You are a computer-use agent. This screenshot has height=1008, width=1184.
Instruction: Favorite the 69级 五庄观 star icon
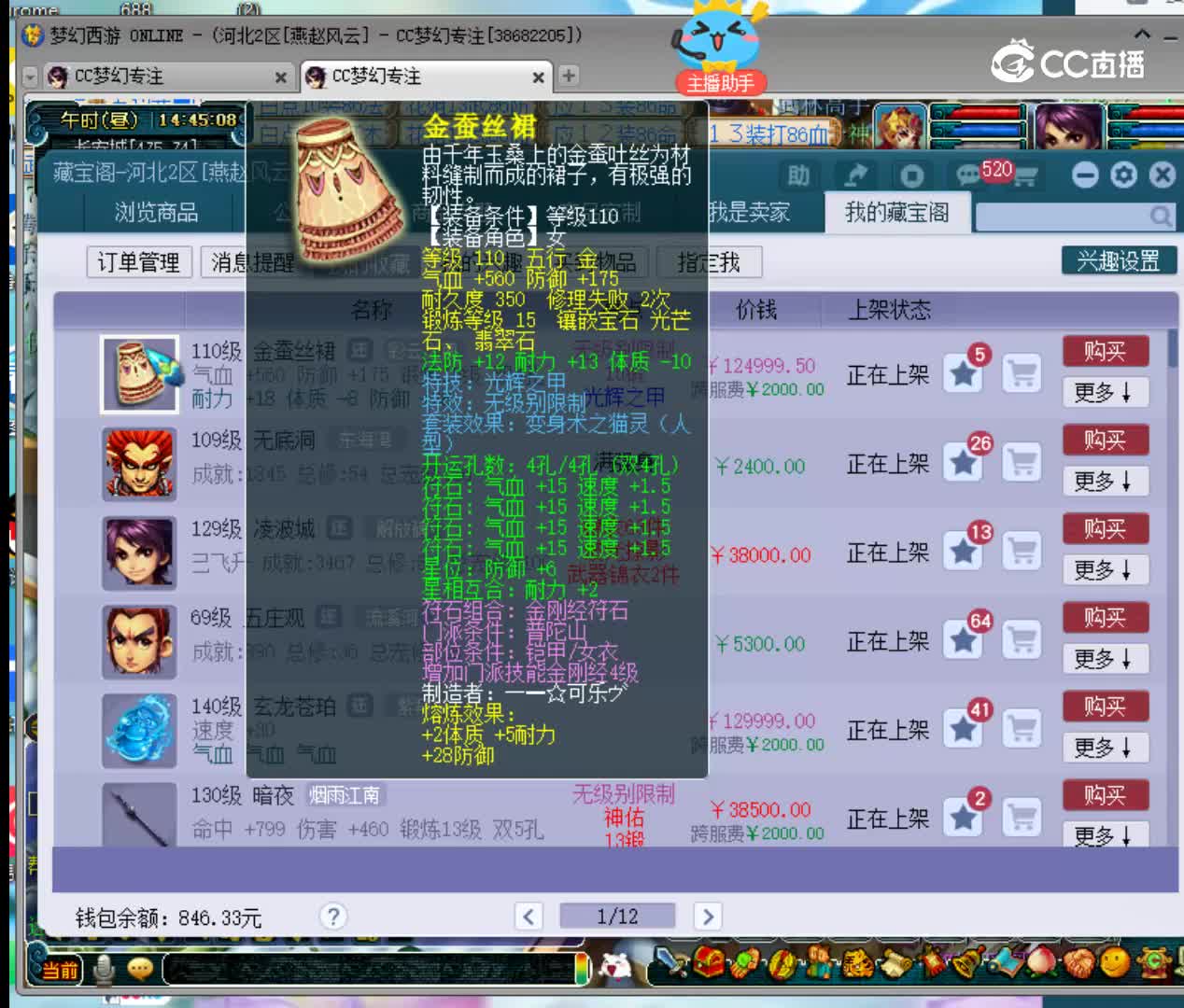(x=963, y=640)
